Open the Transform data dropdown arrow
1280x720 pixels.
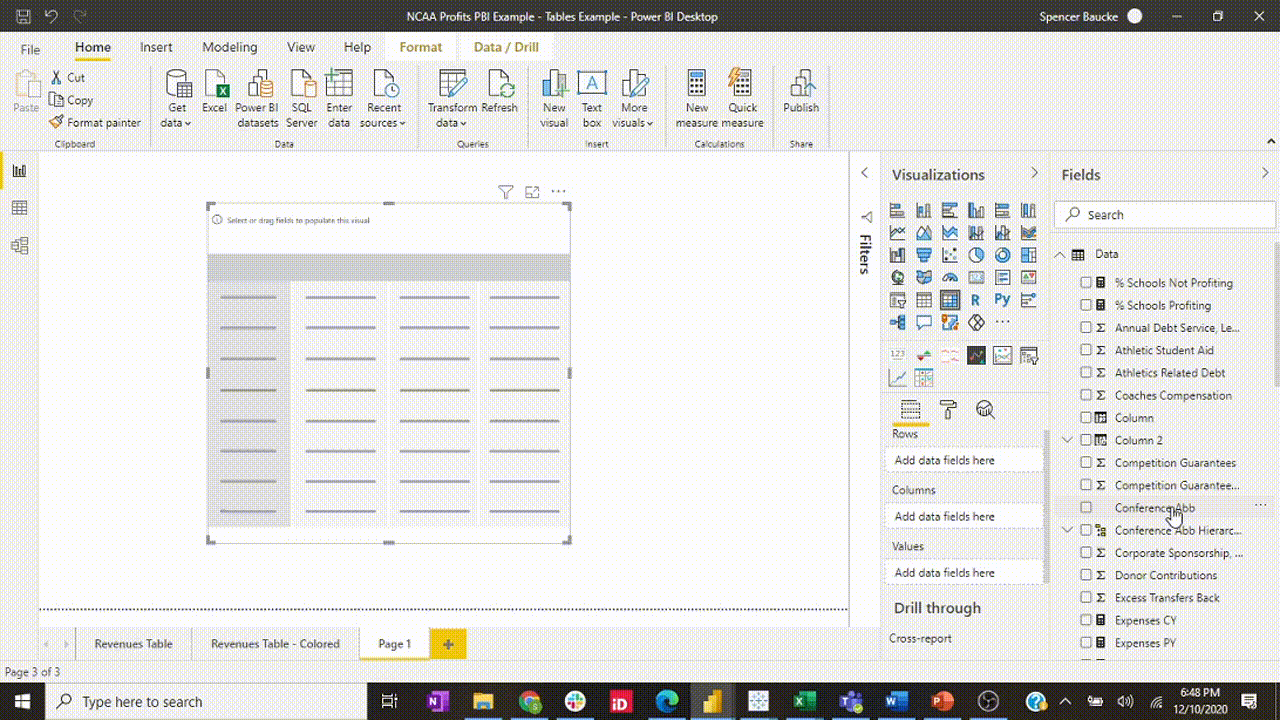coord(463,124)
